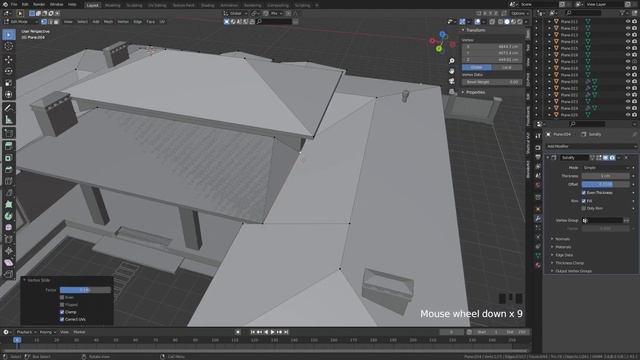Open the Solidify Mode Simple dropdown

[606, 168]
